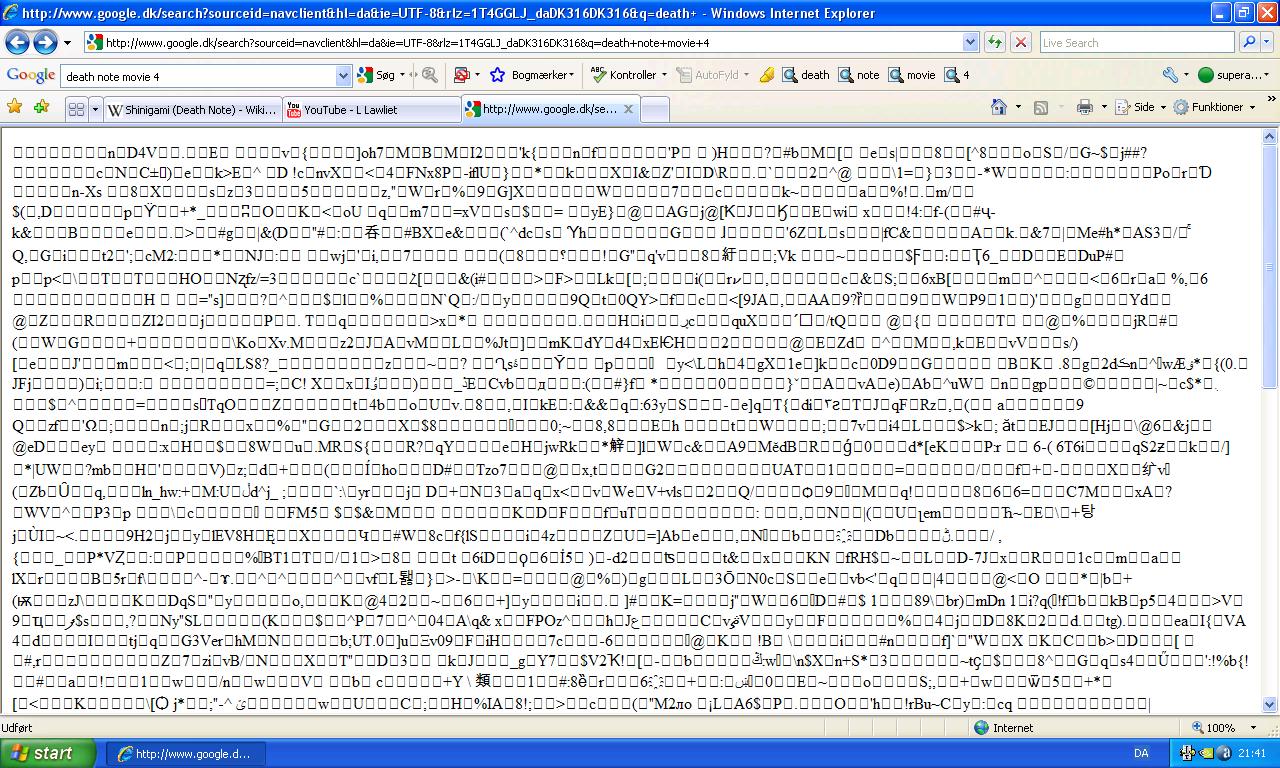1280x768 pixels.
Task: Click the first system tray icon
Action: [1189, 754]
